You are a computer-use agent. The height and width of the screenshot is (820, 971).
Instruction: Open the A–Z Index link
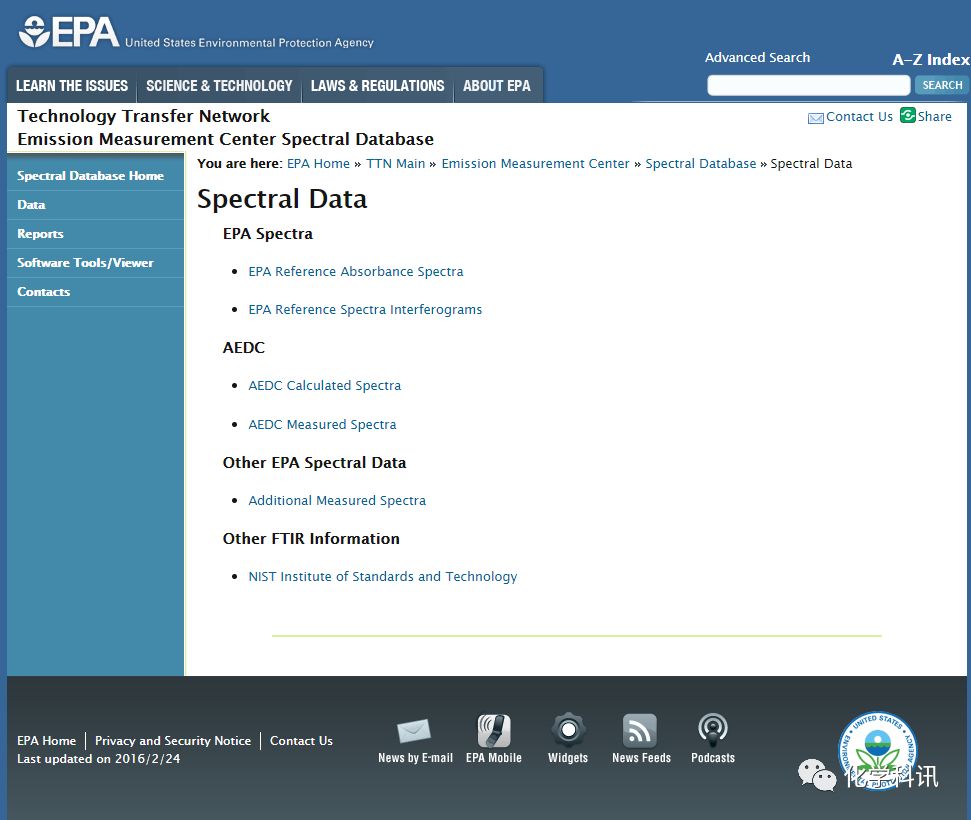(930, 60)
